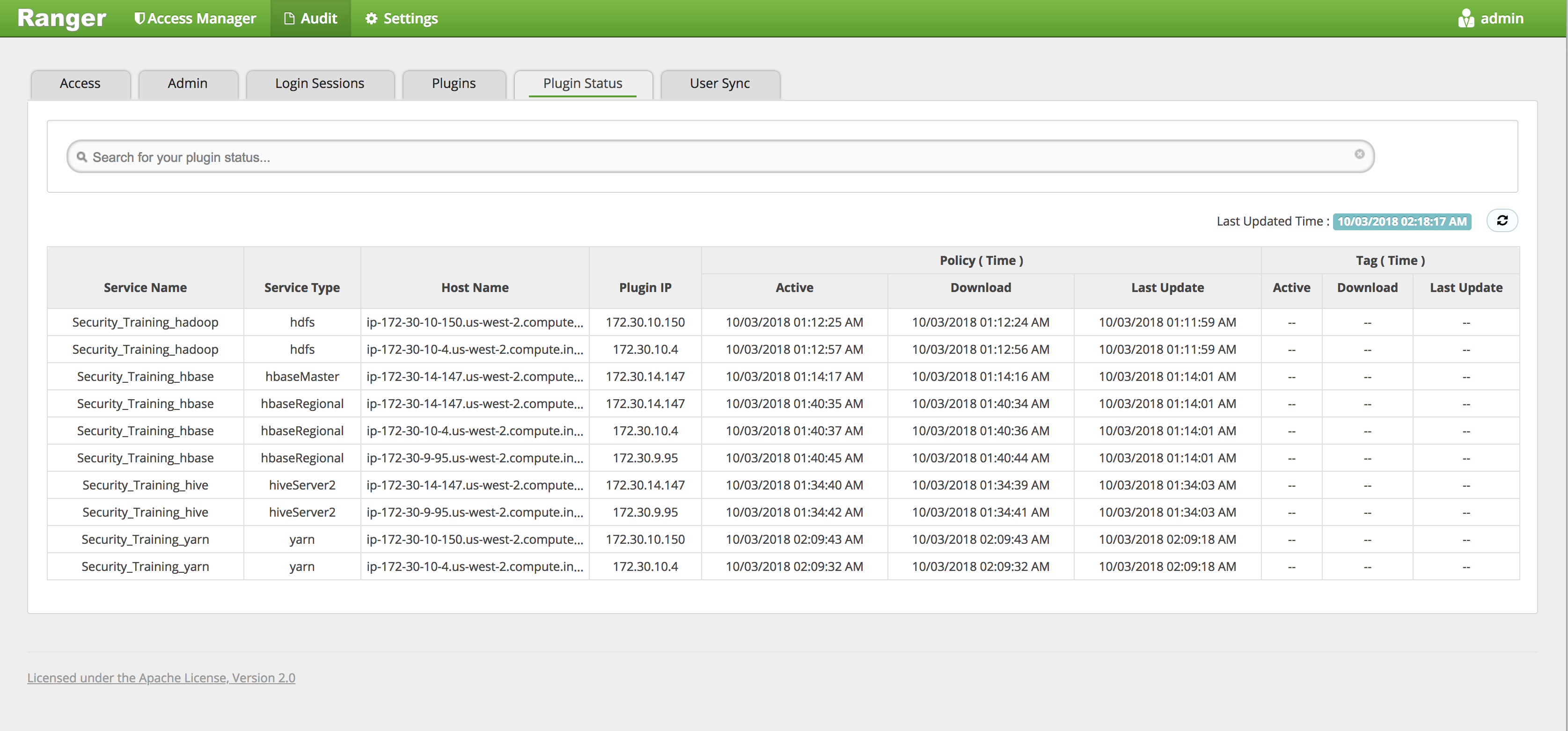This screenshot has height=731, width=1568.
Task: Switch to the Admin tab
Action: point(188,83)
